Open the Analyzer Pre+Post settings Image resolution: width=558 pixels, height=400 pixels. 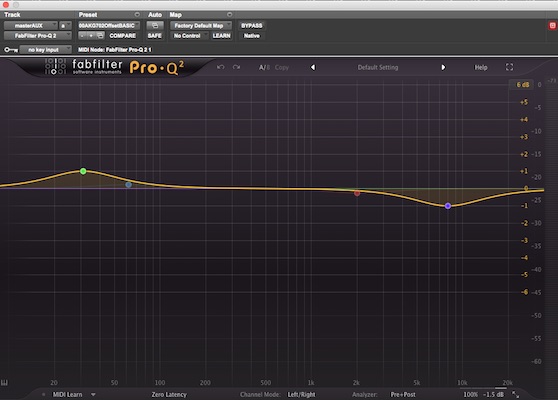pyautogui.click(x=403, y=394)
